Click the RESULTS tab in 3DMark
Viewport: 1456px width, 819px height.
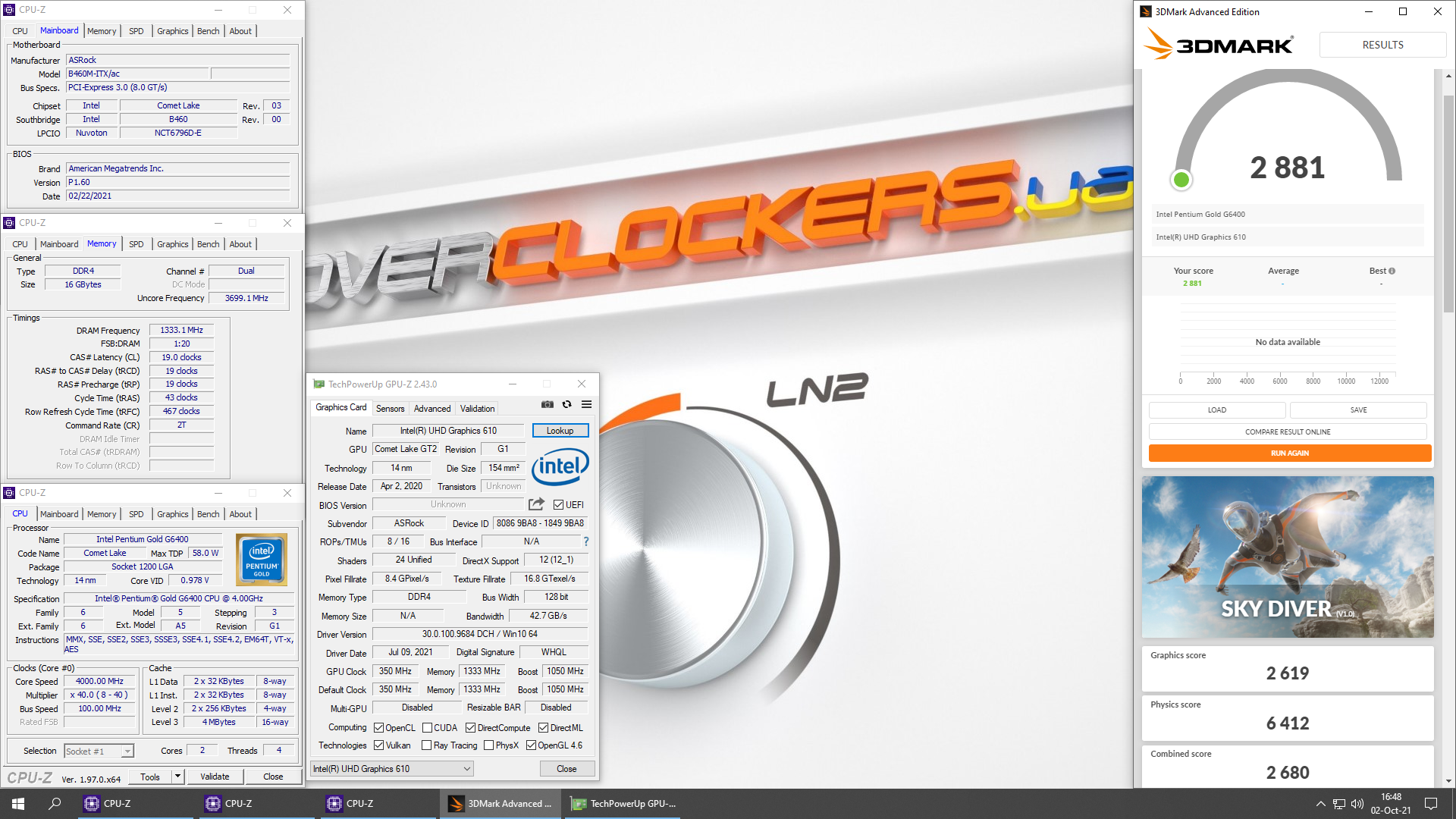1383,45
